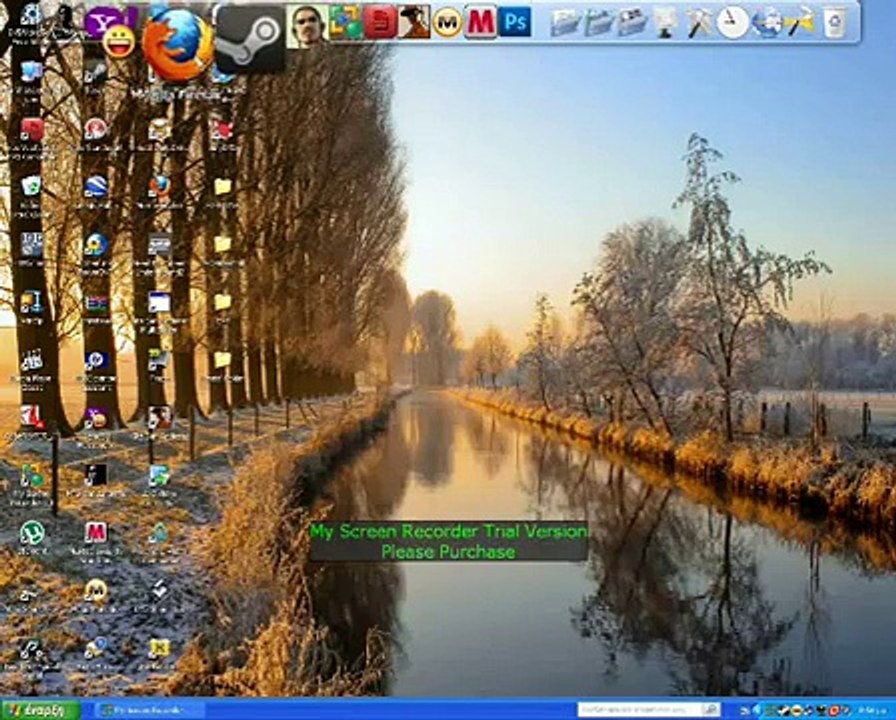Click the search magnifier button in taskbar
Viewport: 896px width, 720px height.
tap(711, 710)
